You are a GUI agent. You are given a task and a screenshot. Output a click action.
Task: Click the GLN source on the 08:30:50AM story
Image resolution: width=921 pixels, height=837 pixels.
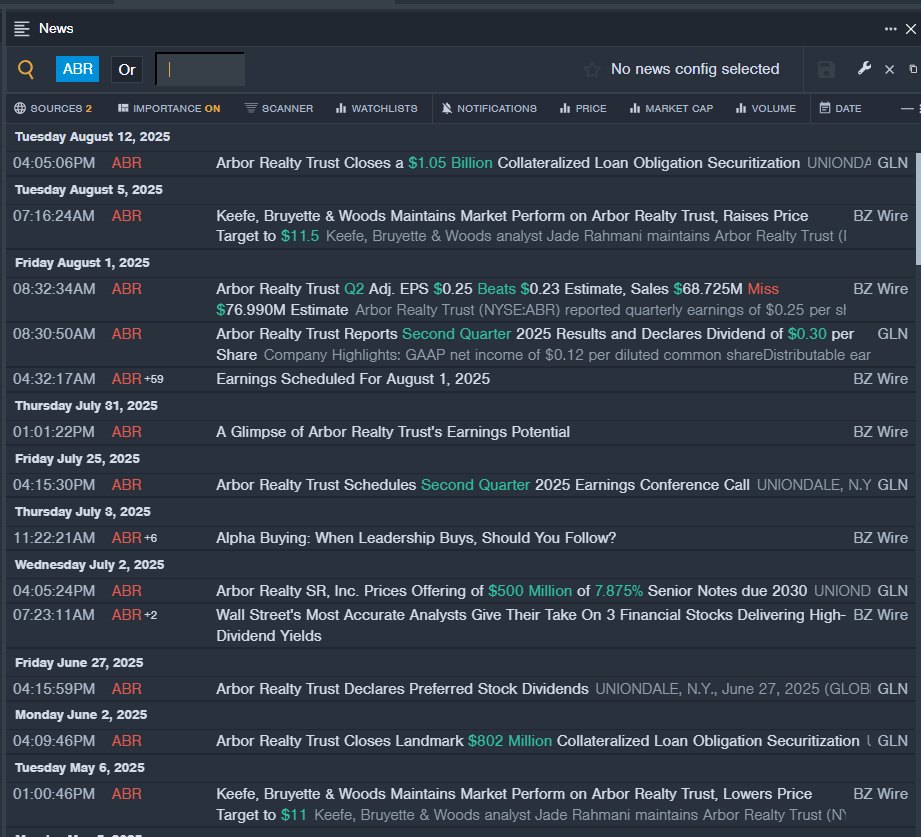tap(893, 334)
